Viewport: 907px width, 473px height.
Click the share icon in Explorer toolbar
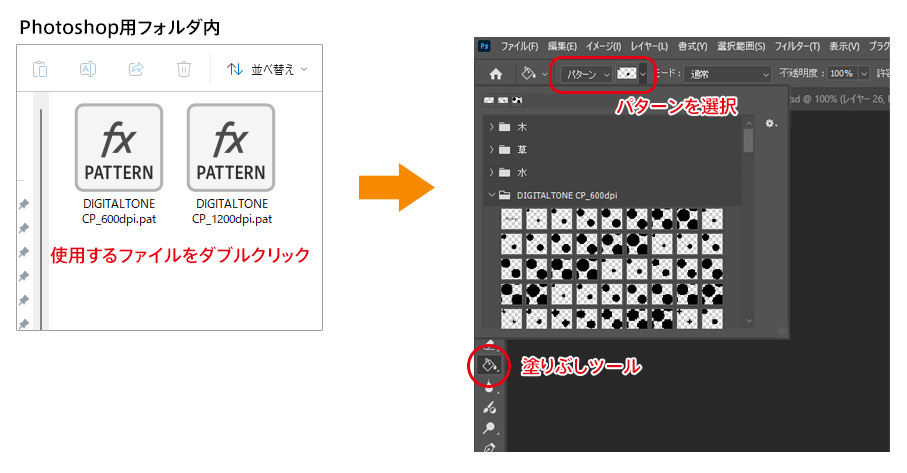pos(136,69)
